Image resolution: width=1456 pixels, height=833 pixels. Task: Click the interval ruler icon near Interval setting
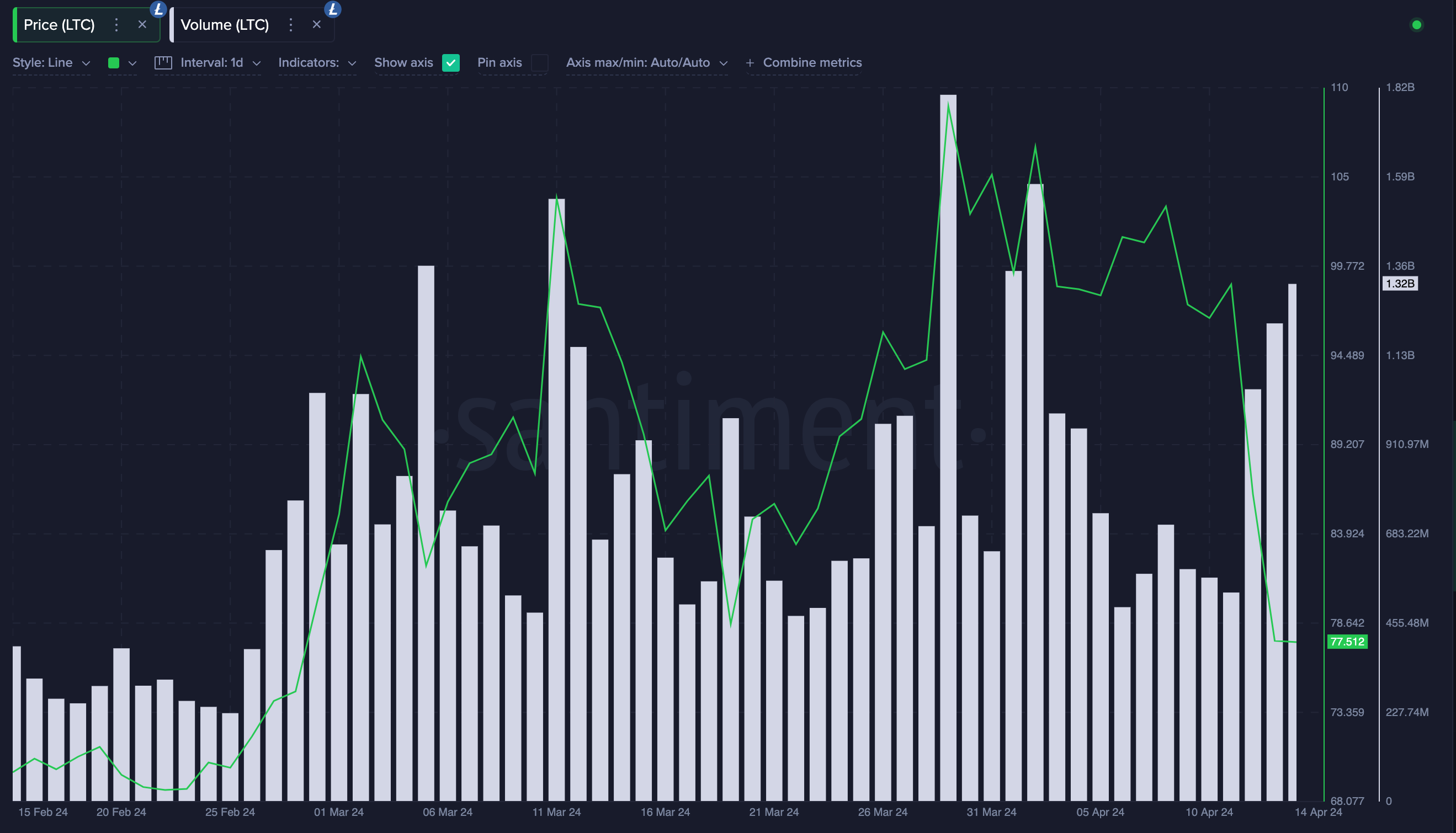pyautogui.click(x=163, y=63)
